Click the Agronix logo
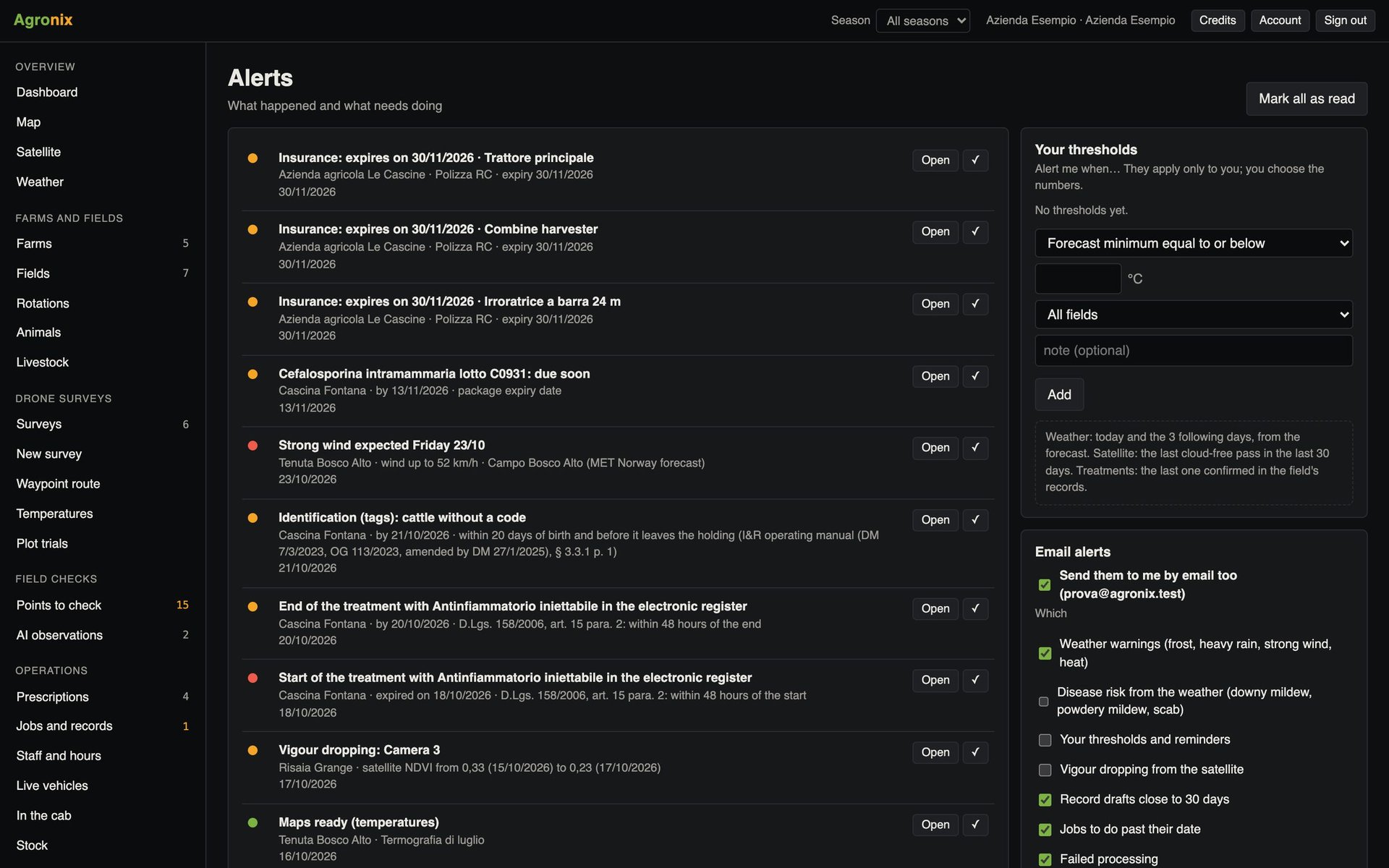The image size is (1389, 868). coord(43,20)
